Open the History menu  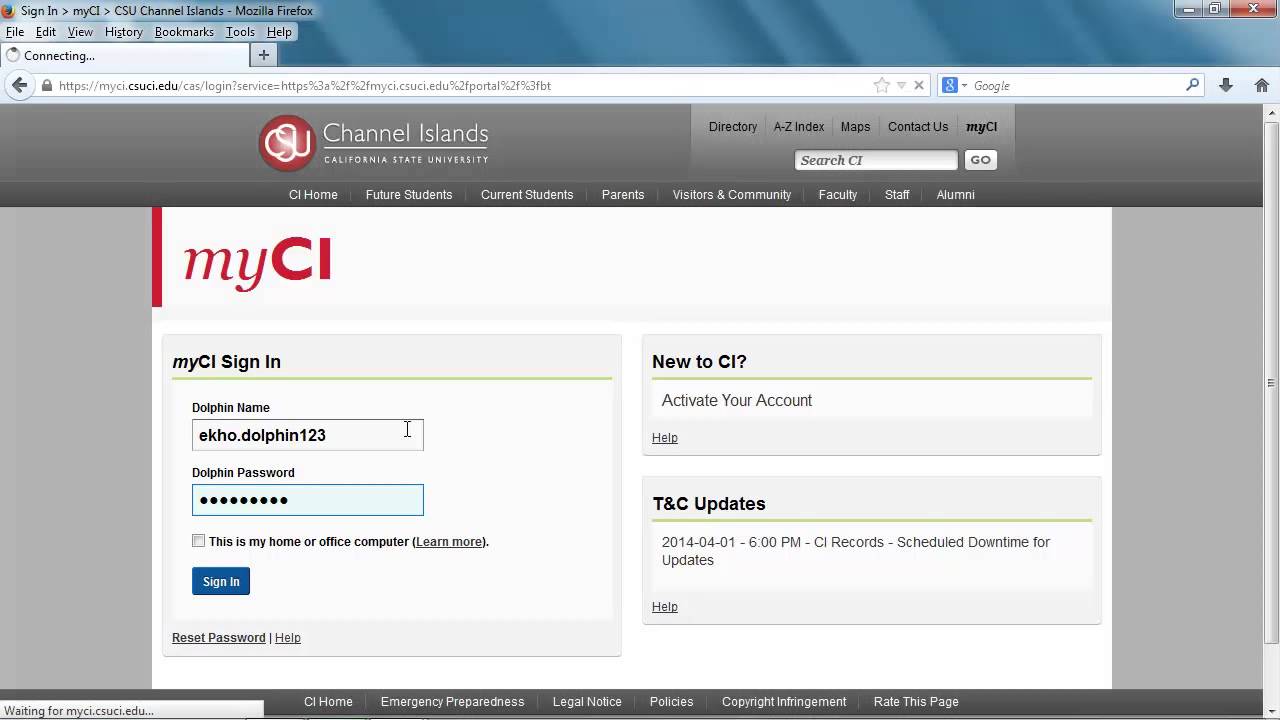124,32
